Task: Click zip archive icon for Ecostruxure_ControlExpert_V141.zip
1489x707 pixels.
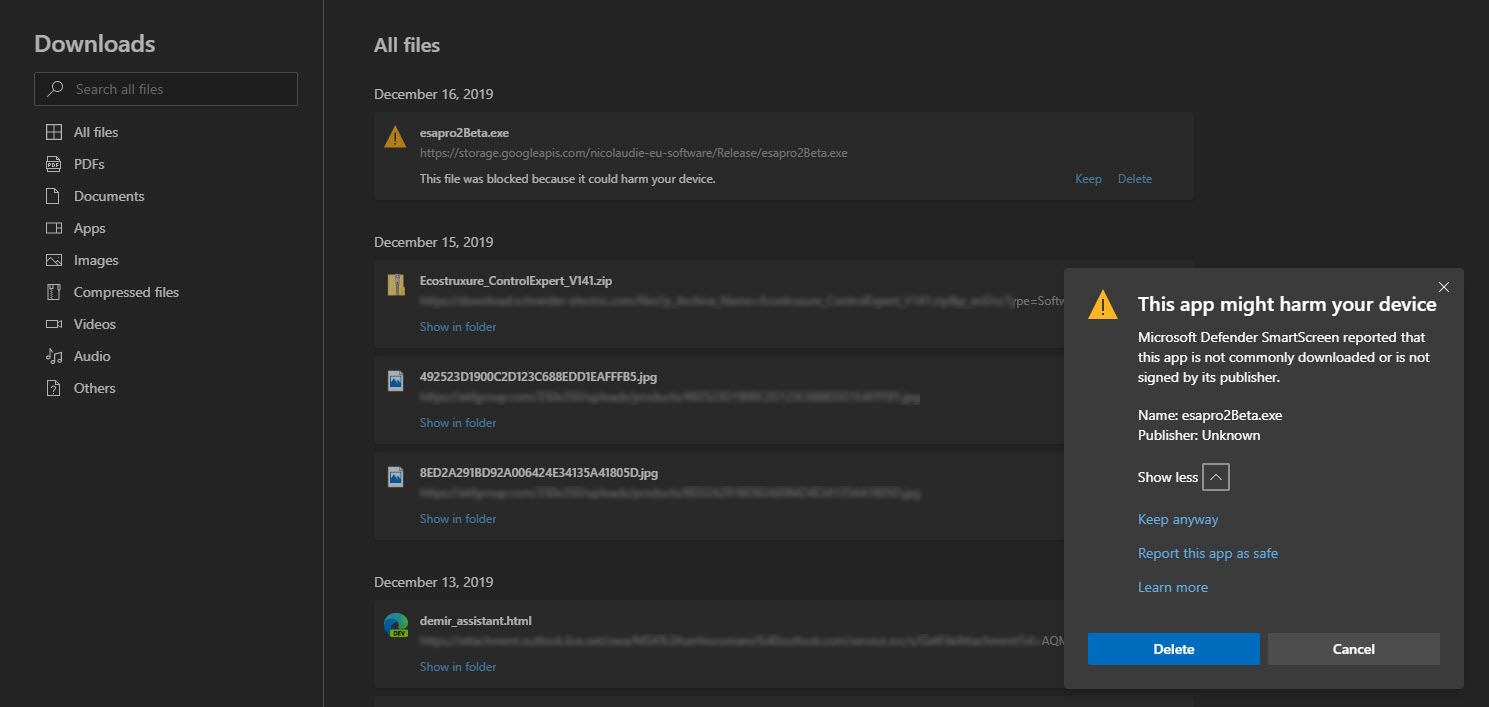Action: pos(396,285)
